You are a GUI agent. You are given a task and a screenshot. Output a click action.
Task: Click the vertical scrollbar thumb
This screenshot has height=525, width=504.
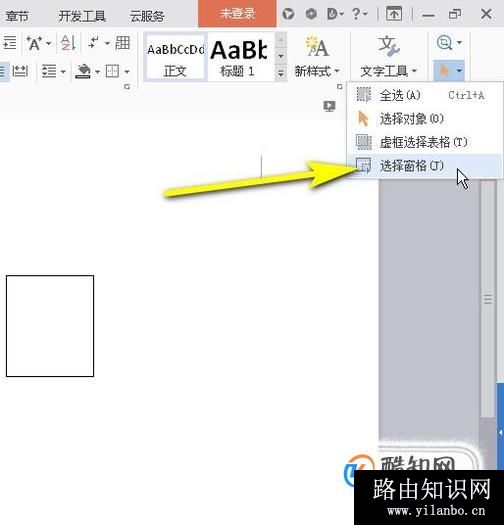[488, 299]
